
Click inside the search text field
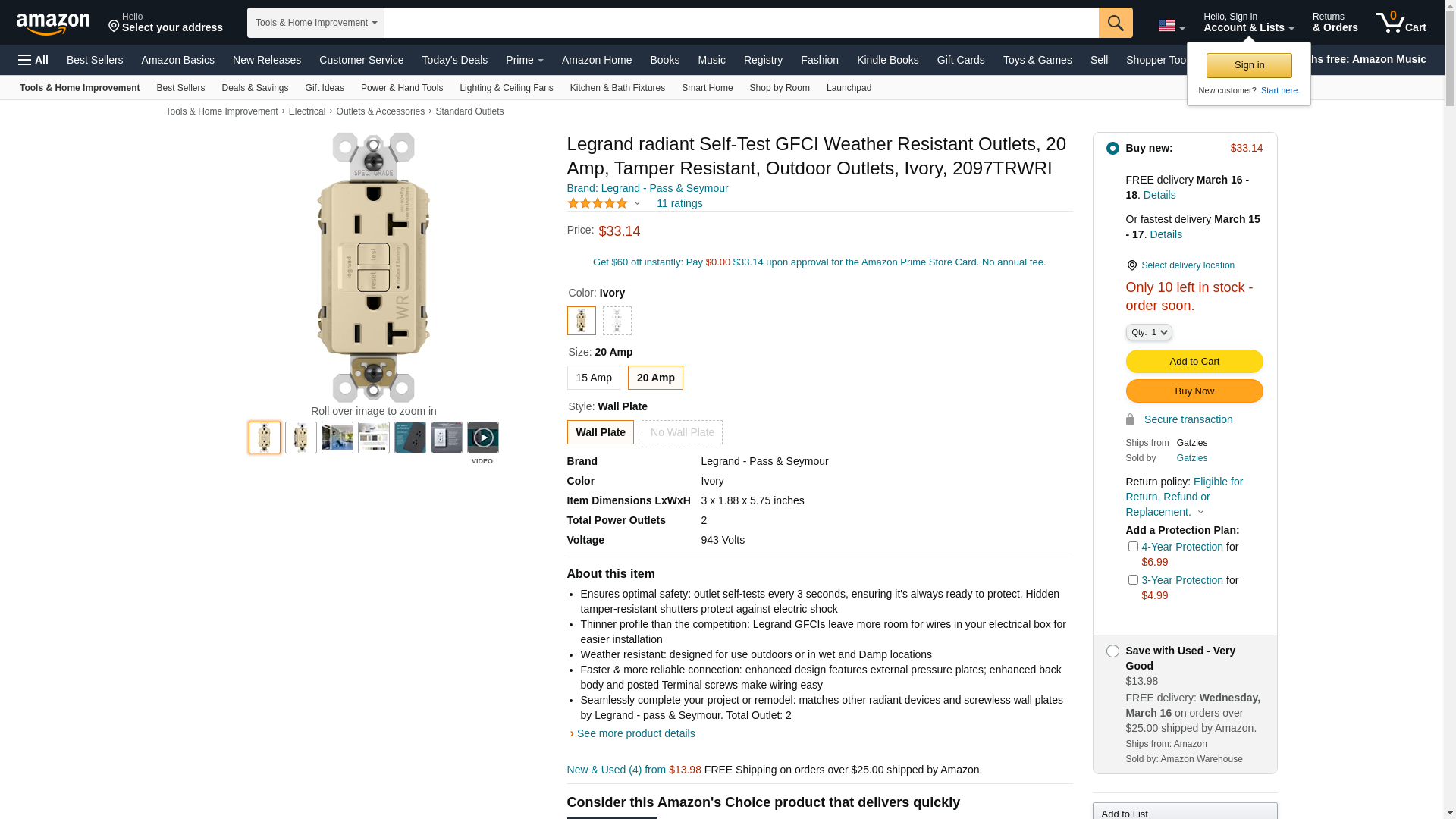click(740, 23)
